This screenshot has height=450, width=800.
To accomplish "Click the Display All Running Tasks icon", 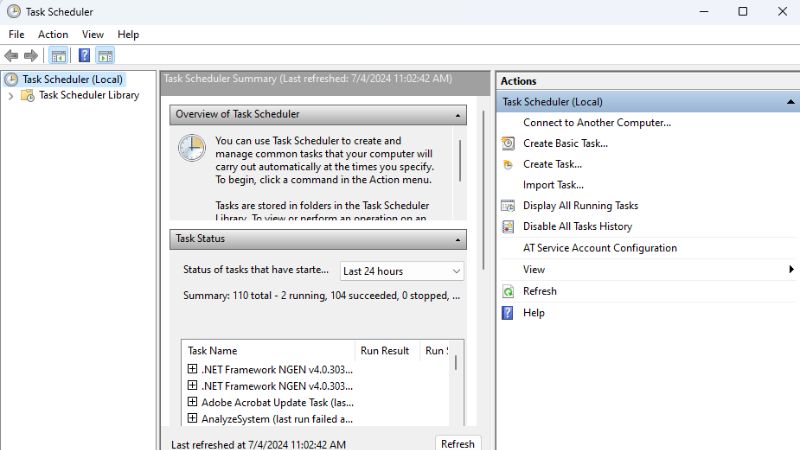I will pyautogui.click(x=508, y=206).
